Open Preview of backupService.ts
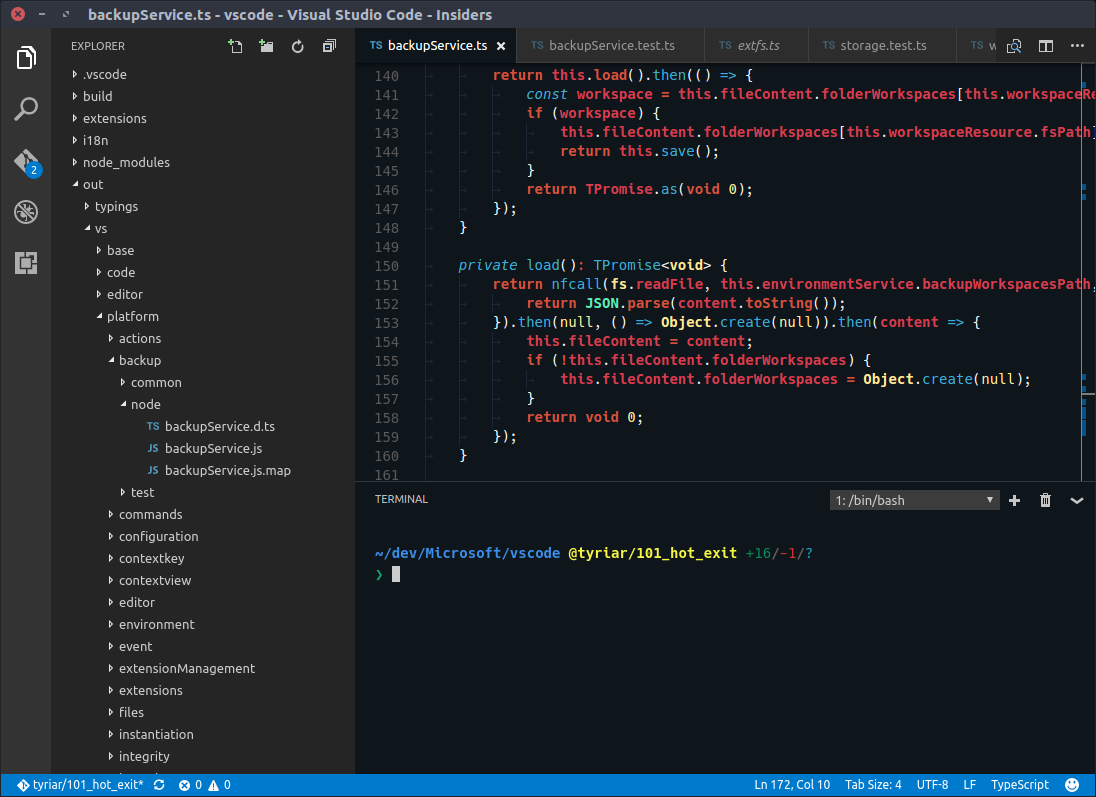Image resolution: width=1096 pixels, height=797 pixels. coord(1012,45)
